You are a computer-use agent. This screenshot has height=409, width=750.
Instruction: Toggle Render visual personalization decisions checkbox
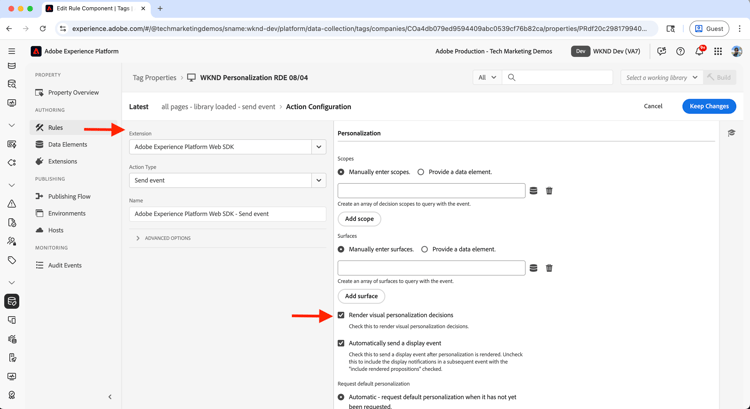coord(341,315)
